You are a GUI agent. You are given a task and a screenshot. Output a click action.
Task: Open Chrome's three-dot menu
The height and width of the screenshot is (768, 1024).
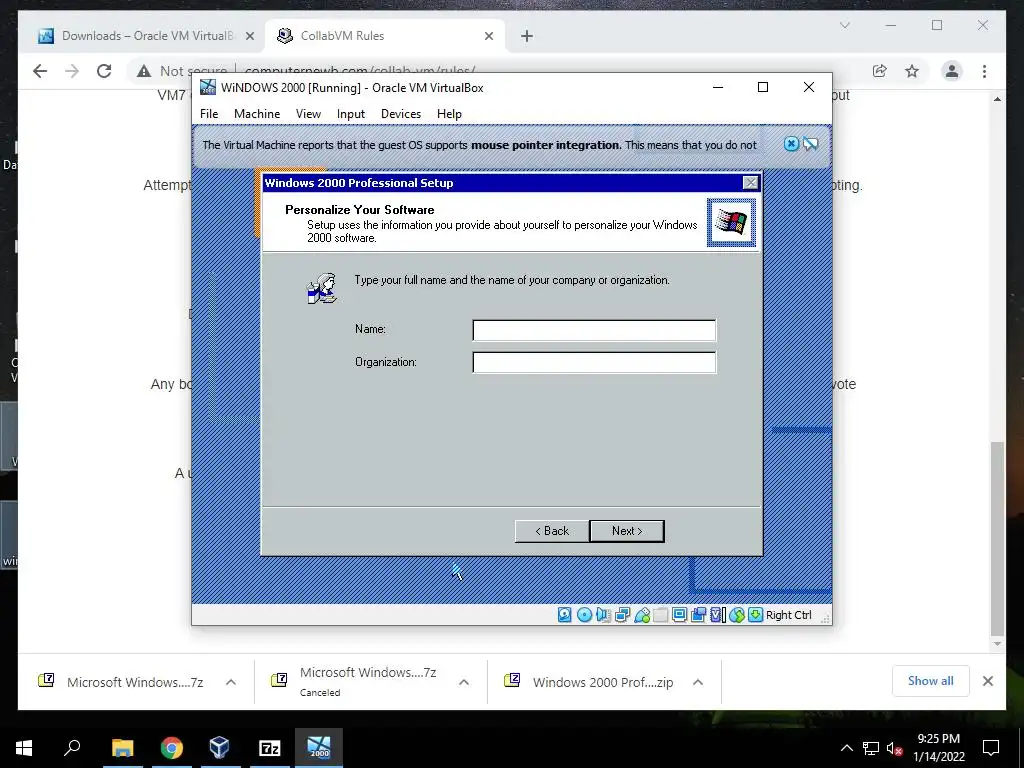[x=984, y=71]
